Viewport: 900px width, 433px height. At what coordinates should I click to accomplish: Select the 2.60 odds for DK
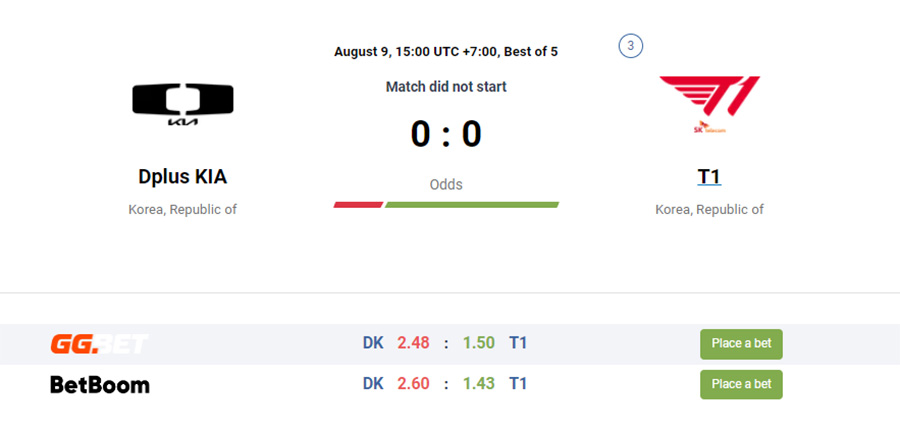[413, 384]
